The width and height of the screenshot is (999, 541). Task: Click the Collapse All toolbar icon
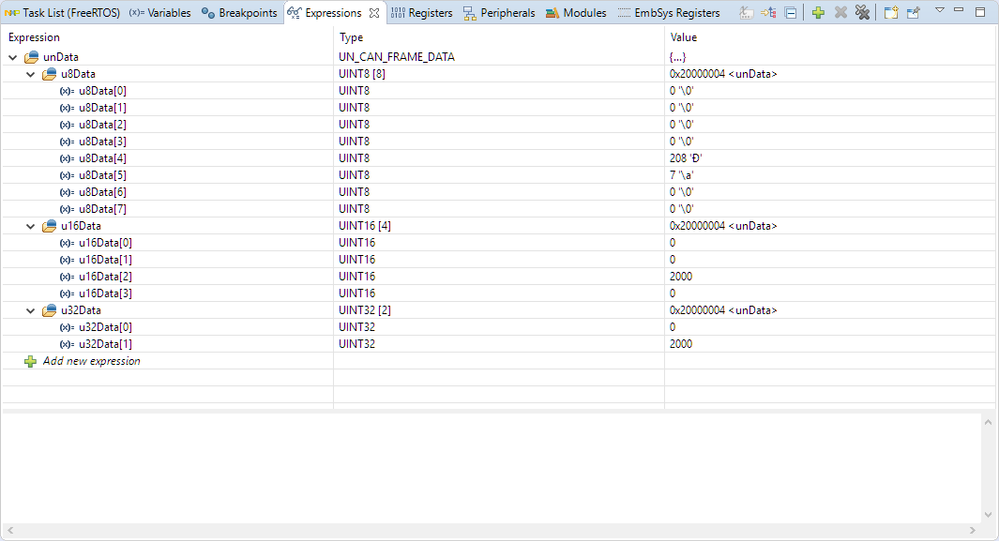791,13
